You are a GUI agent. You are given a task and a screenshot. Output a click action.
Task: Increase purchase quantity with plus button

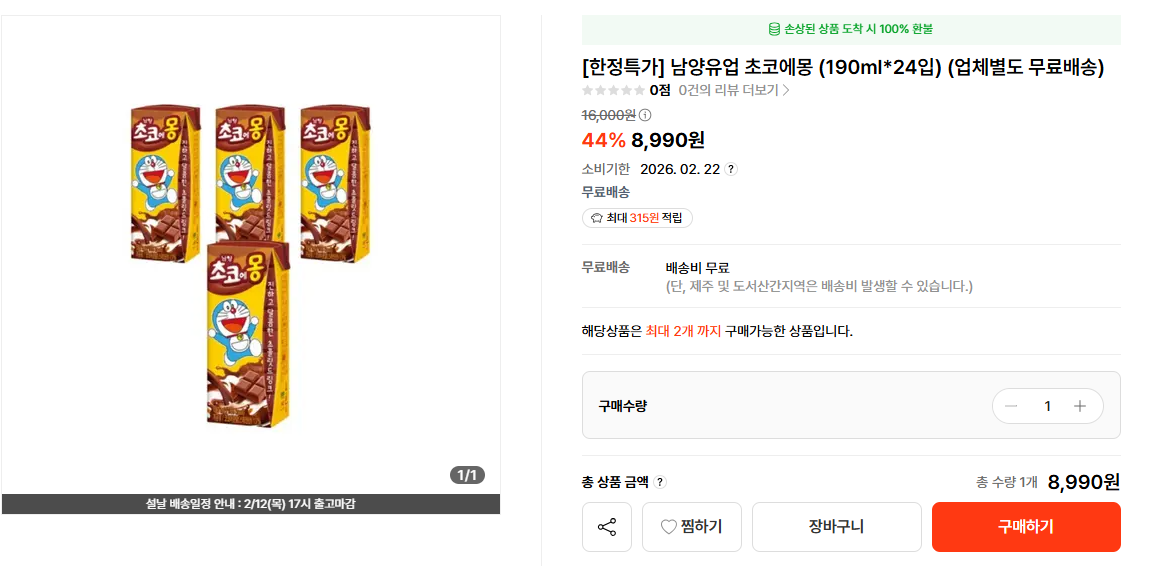(x=1080, y=406)
